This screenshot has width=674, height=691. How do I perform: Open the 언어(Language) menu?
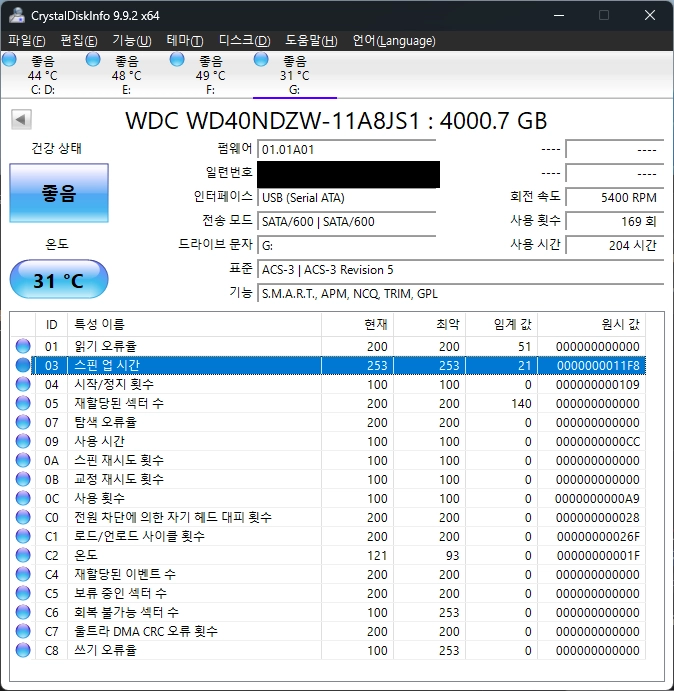pos(394,41)
